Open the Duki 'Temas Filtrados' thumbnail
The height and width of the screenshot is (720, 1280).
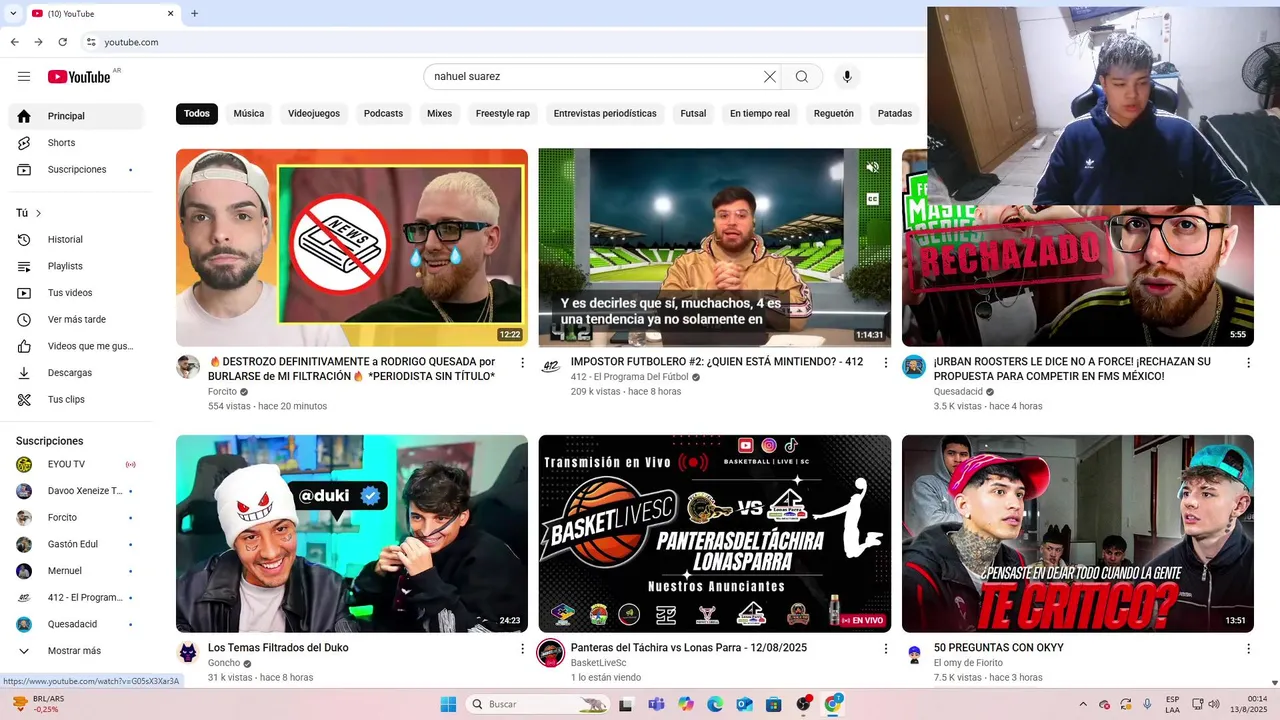click(x=352, y=534)
